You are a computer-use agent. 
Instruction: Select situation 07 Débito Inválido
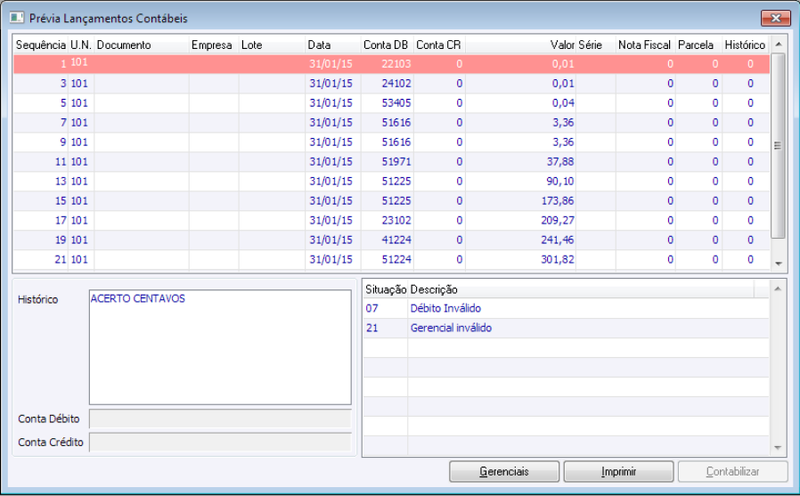pyautogui.click(x=566, y=308)
